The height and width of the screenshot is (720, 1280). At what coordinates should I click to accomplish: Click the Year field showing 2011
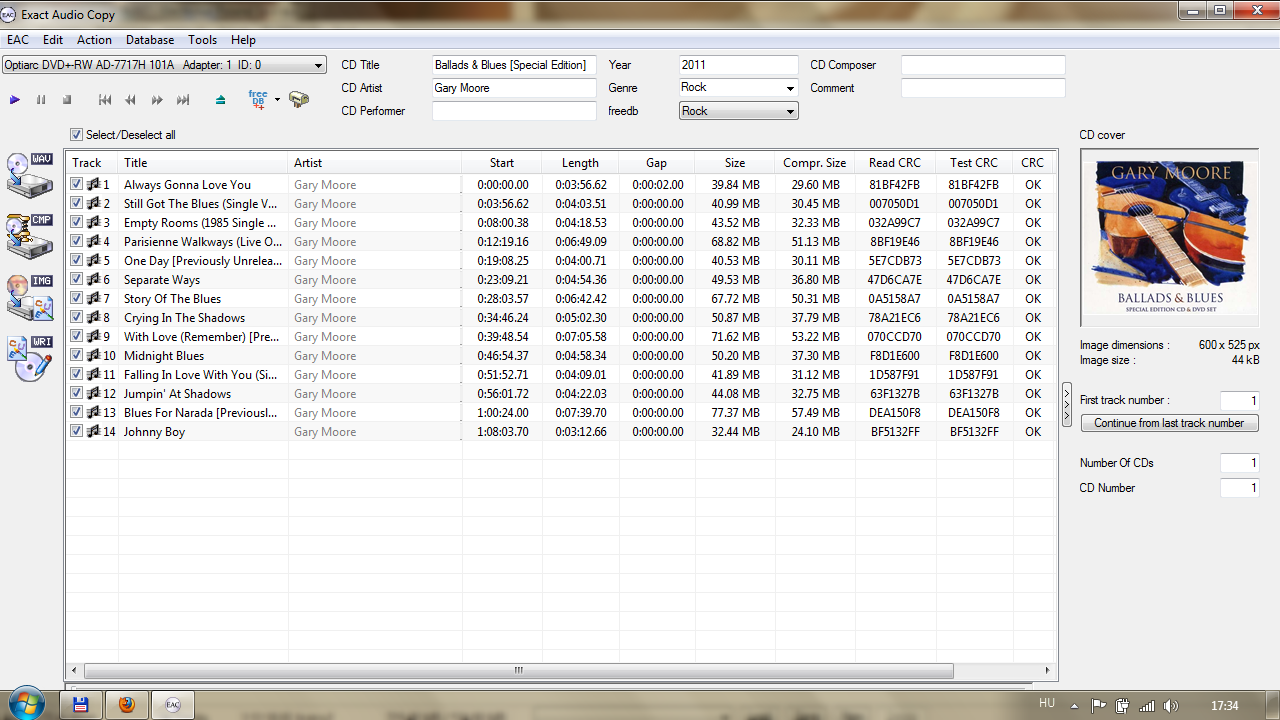click(x=738, y=65)
